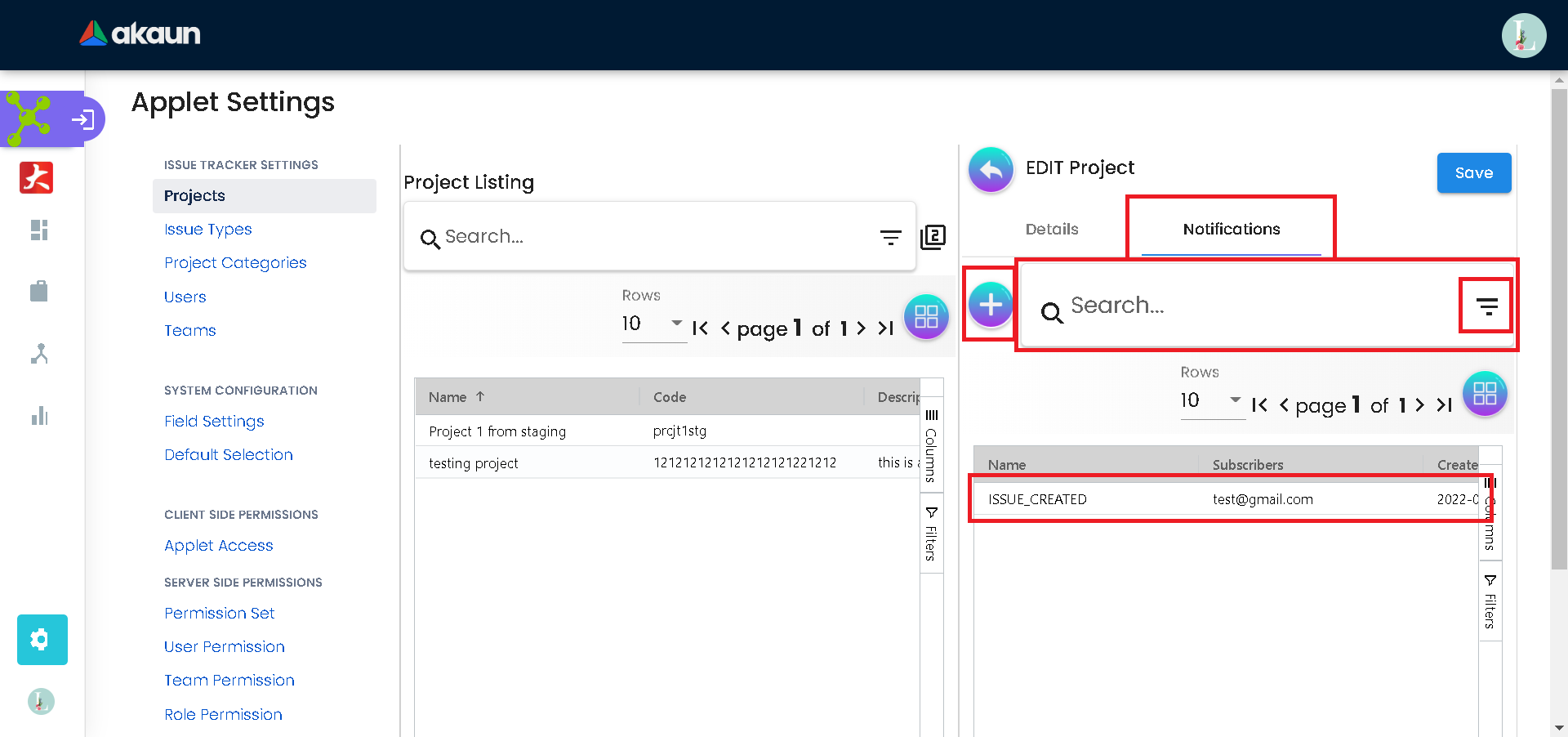The height and width of the screenshot is (737, 1568).
Task: Open Rows dropdown in Notifications panel
Action: point(1212,400)
